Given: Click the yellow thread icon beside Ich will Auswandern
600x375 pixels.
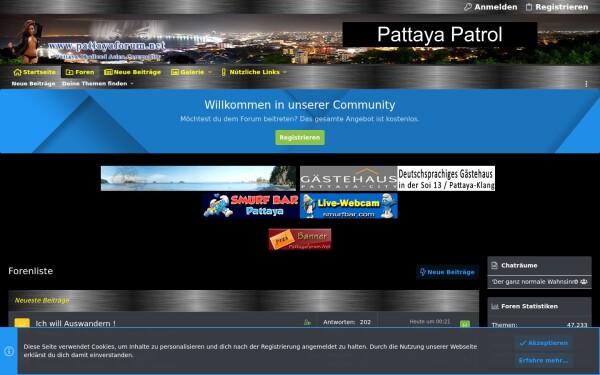Looking at the screenshot, I should pyautogui.click(x=22, y=323).
